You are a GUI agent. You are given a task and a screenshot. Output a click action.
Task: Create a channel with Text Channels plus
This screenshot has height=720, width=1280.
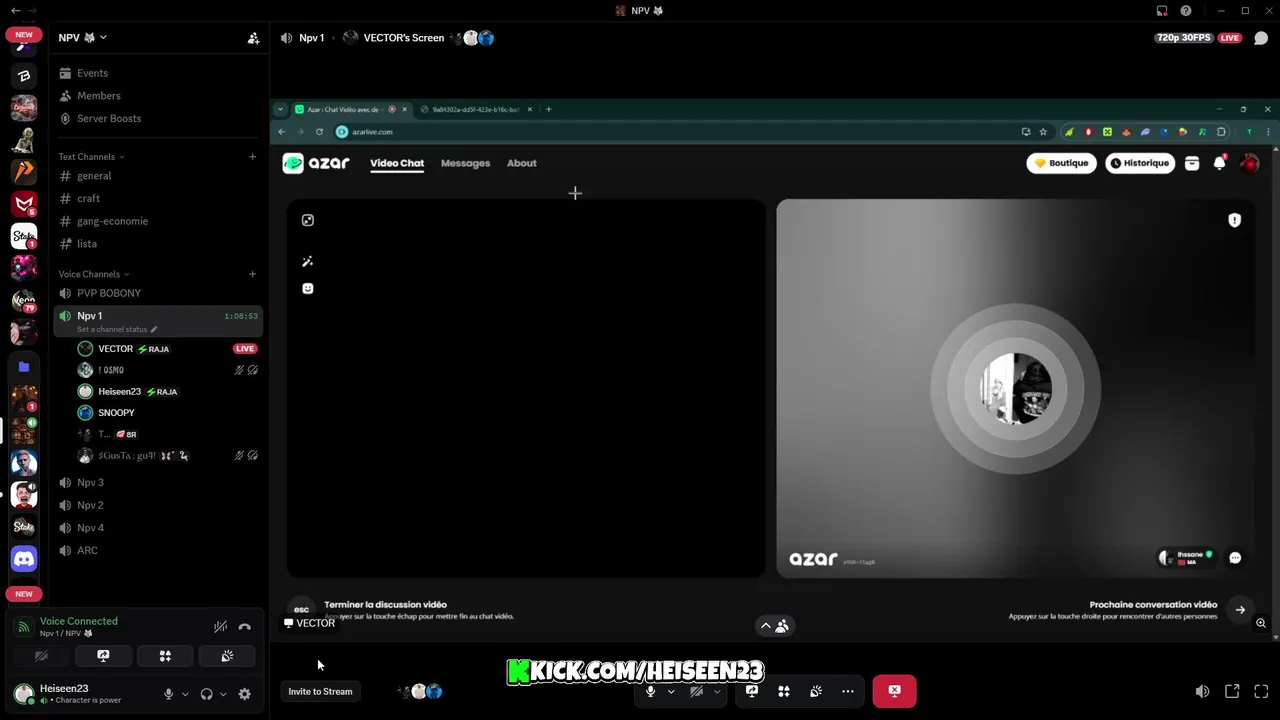click(x=252, y=157)
